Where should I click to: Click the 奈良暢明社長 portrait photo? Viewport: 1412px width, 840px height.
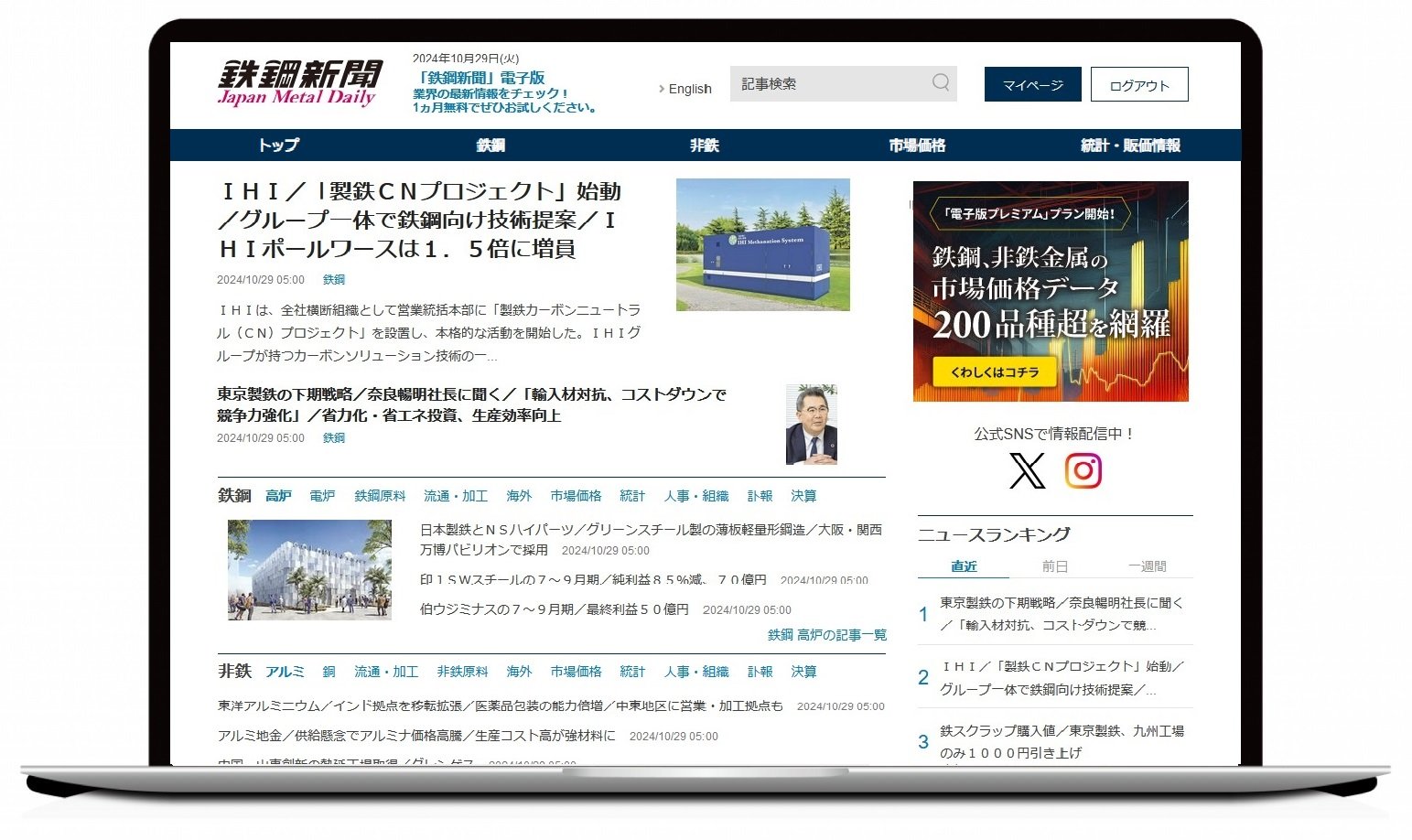pos(812,425)
